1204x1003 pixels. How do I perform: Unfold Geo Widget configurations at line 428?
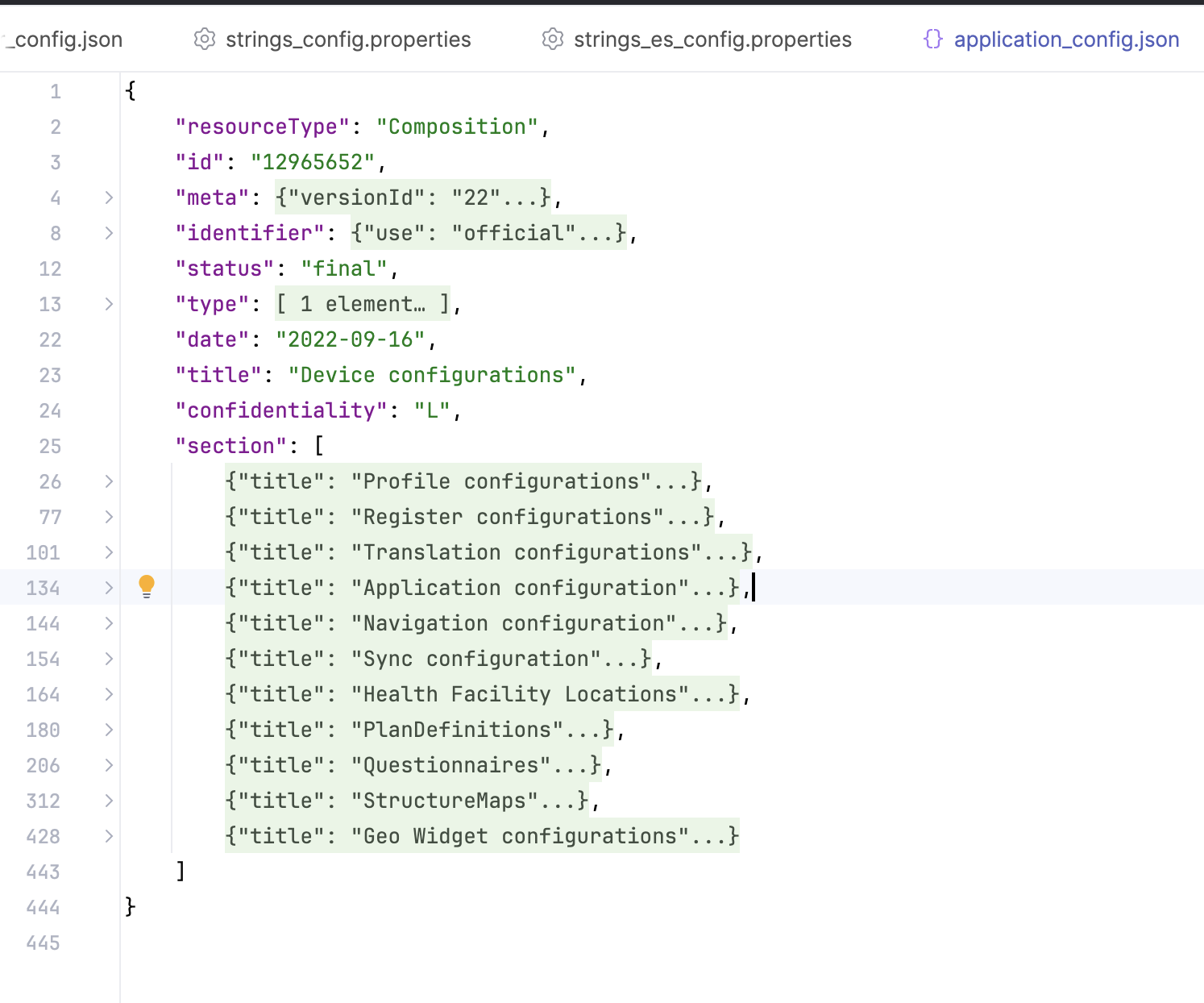click(x=109, y=836)
